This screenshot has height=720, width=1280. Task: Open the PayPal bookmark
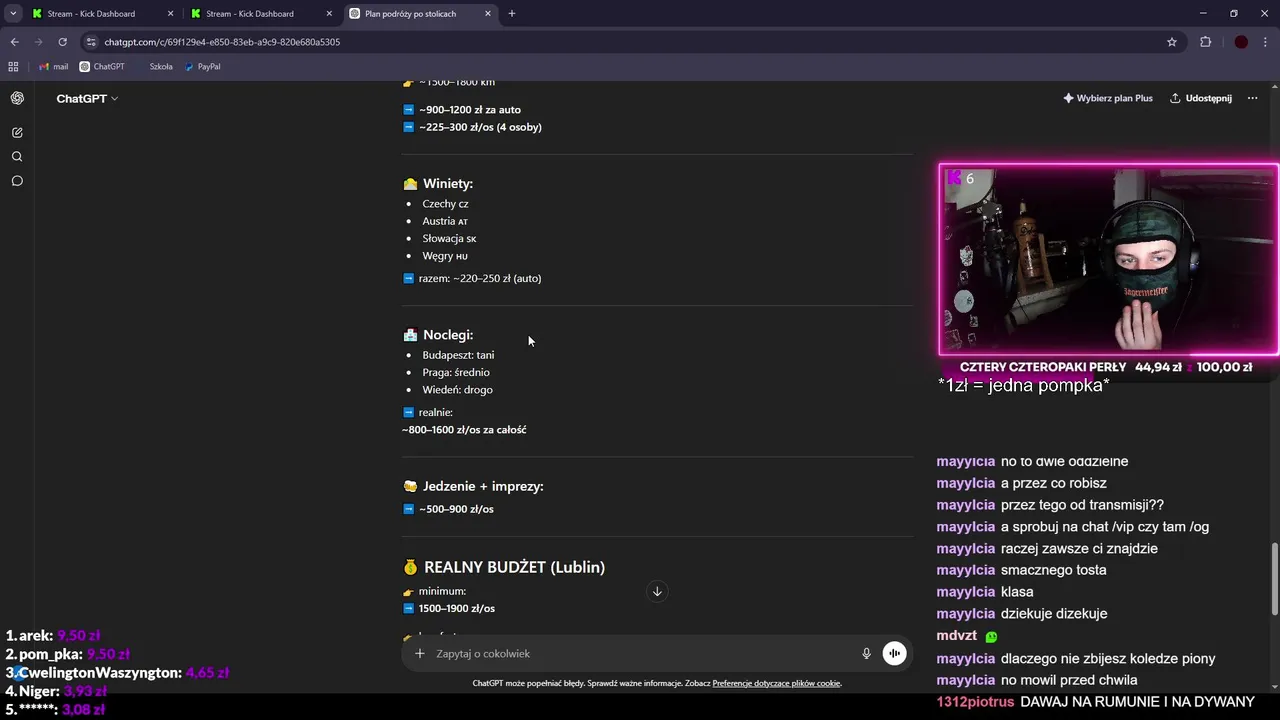pos(202,67)
